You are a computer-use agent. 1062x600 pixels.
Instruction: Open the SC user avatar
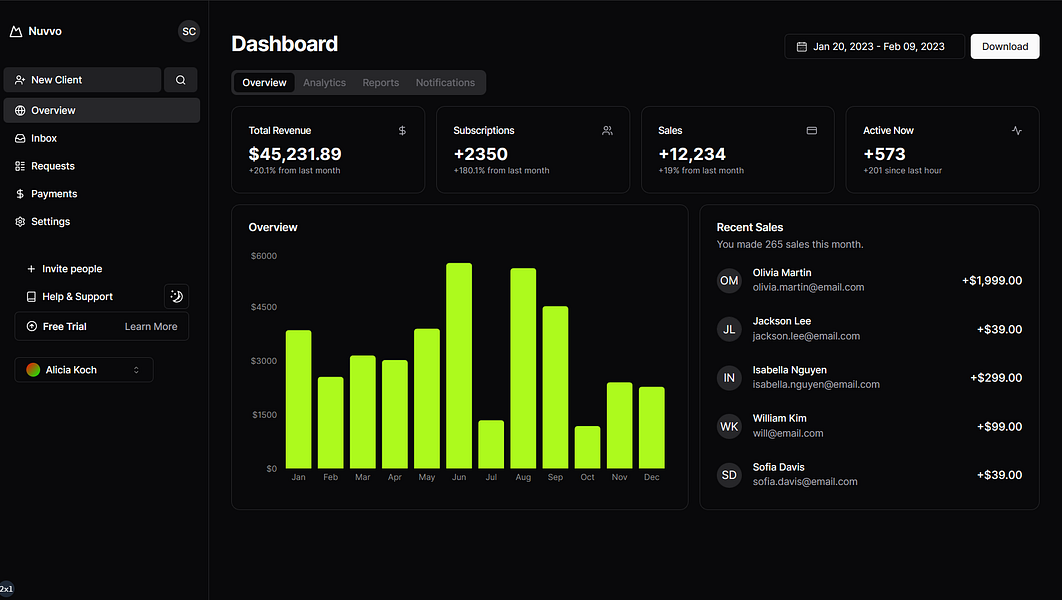point(189,31)
